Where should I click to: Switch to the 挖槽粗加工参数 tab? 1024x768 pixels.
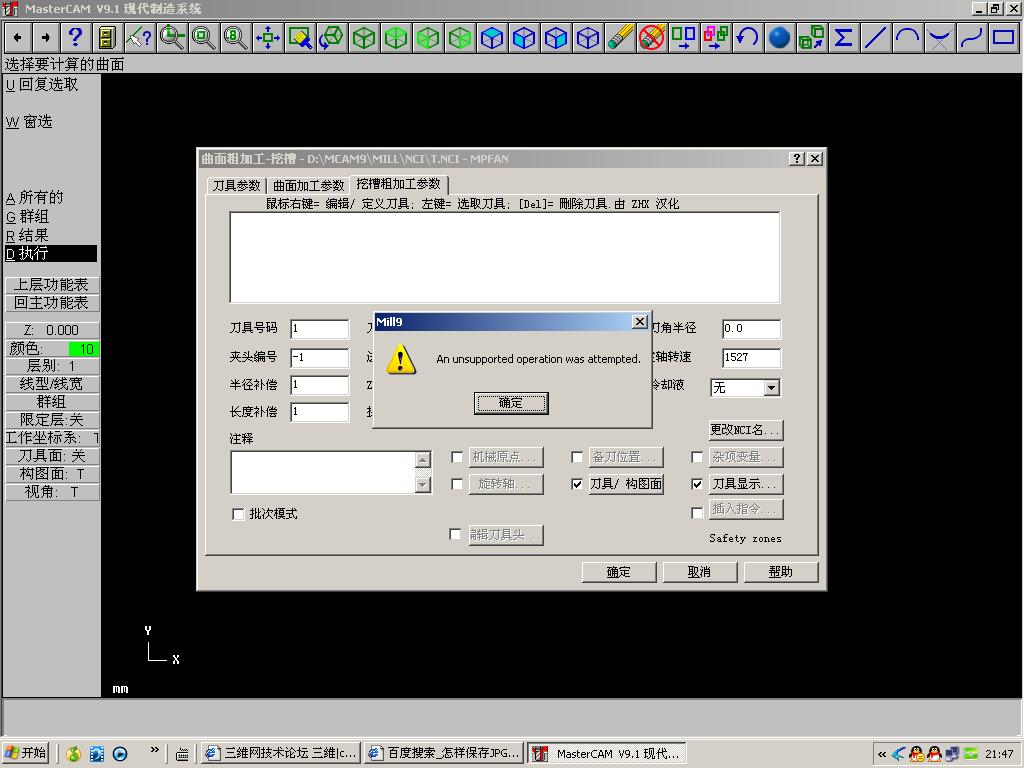pos(398,184)
